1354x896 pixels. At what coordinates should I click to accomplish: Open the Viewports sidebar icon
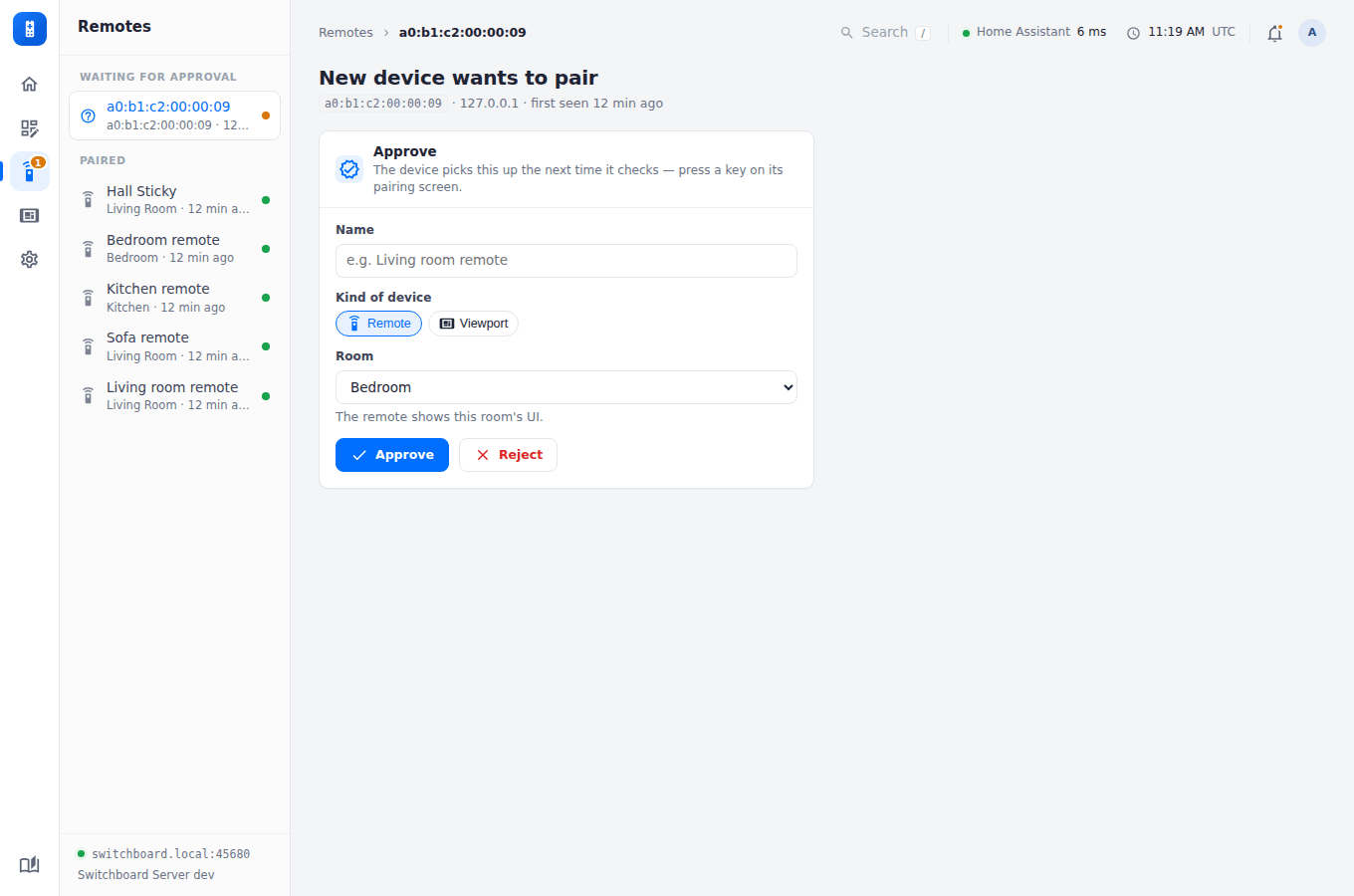coord(30,215)
